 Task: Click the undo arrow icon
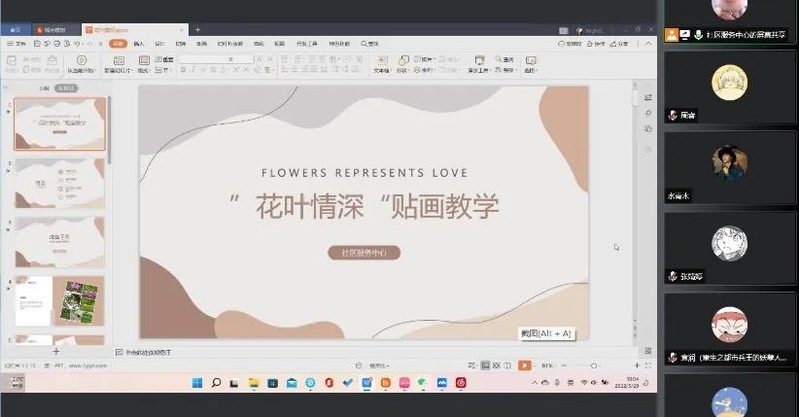(77, 44)
